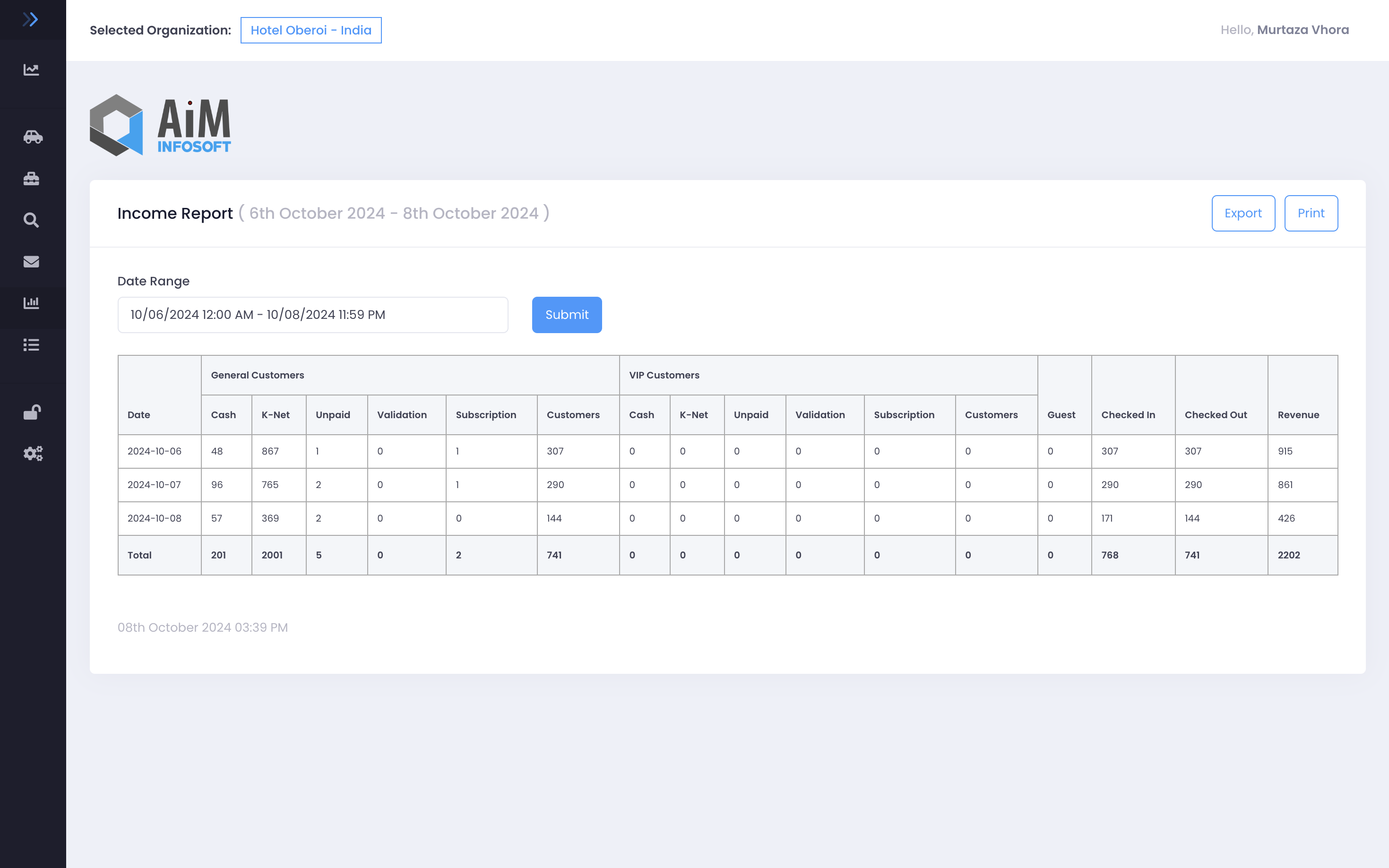This screenshot has width=1389, height=868.
Task: Click the Customers value 144 for 2024-10-08
Action: point(554,518)
